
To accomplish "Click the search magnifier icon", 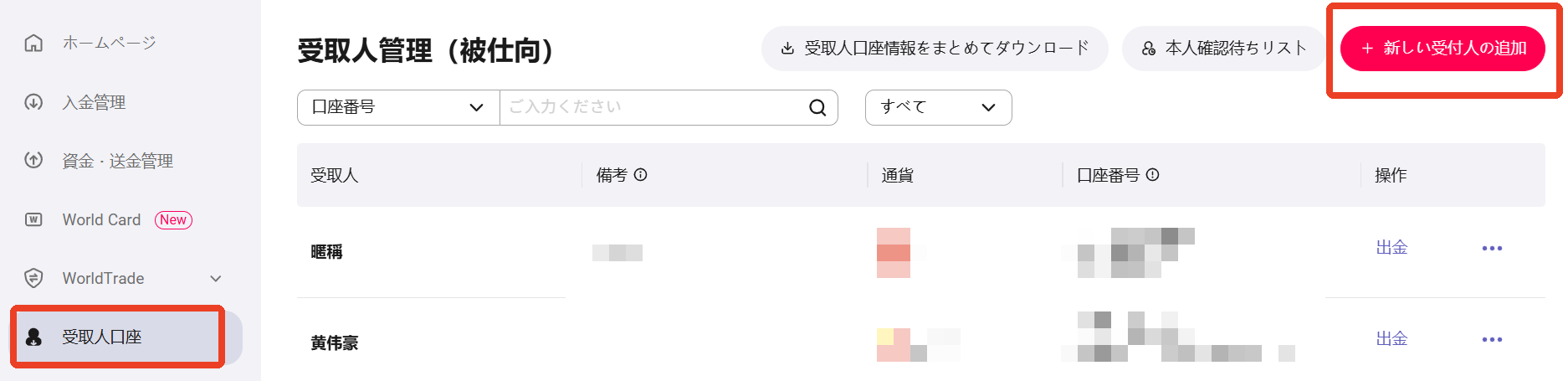I will point(817,107).
